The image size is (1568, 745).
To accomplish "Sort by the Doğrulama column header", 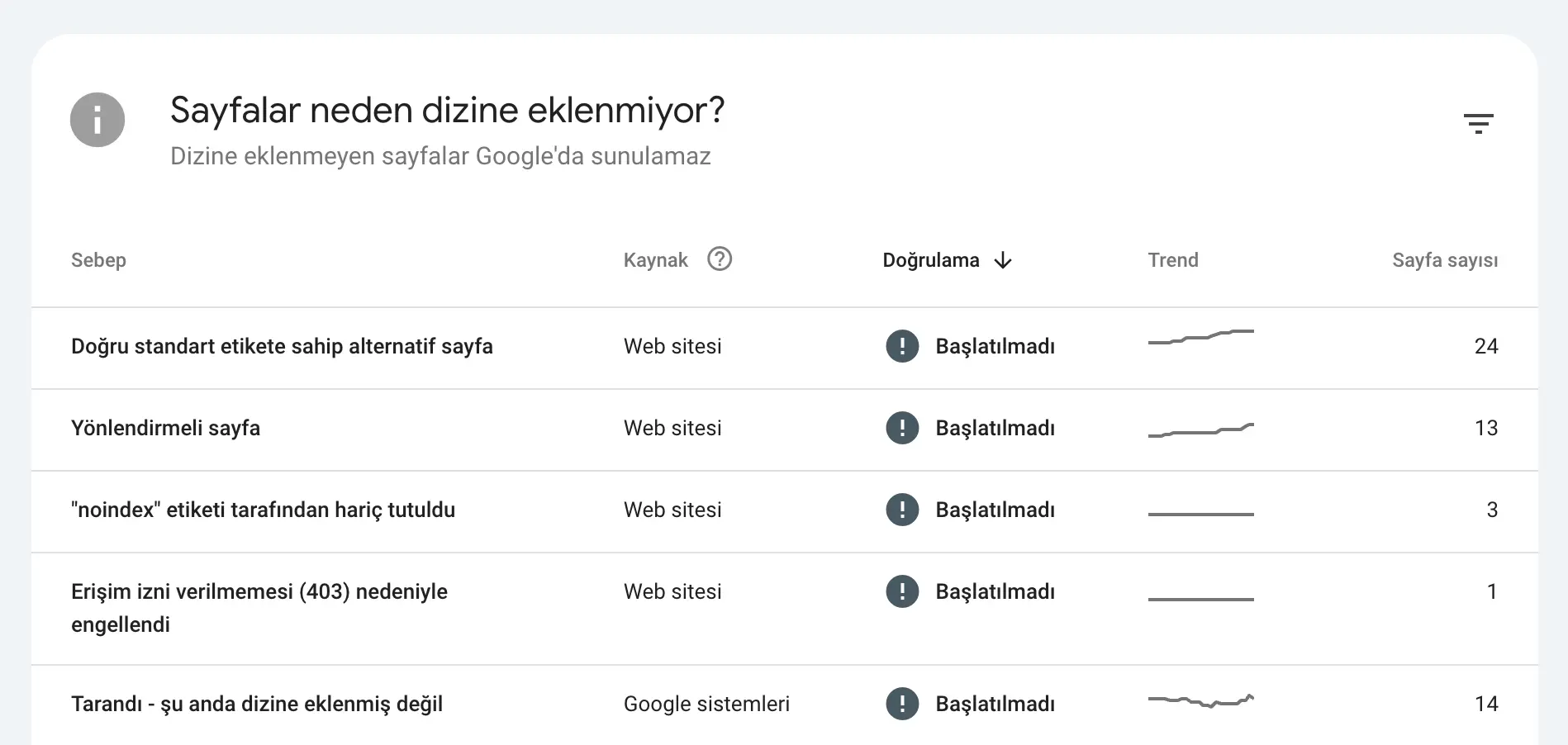I will coord(931,260).
